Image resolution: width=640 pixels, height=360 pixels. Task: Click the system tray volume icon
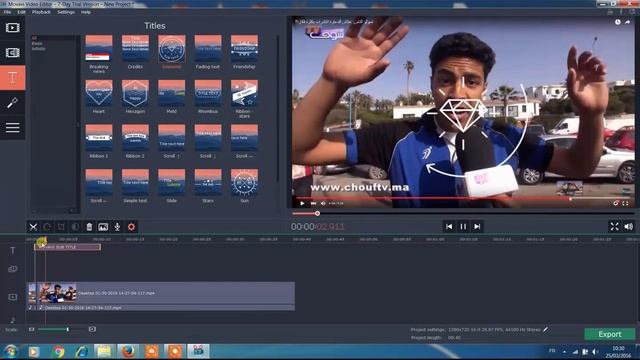595,351
